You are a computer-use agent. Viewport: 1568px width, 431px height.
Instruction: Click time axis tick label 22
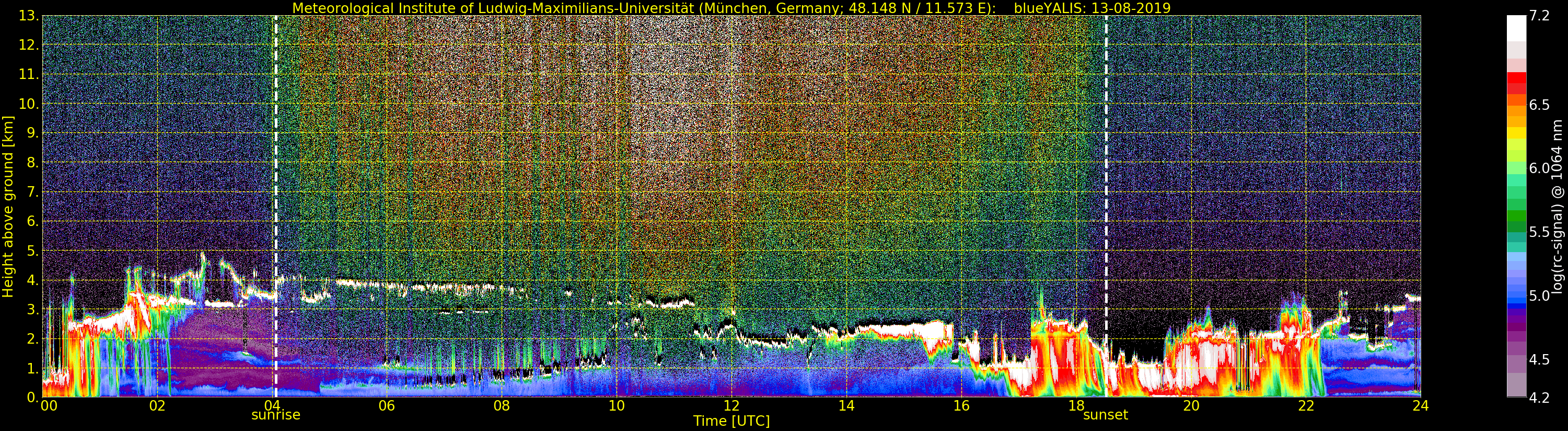pos(1306,406)
